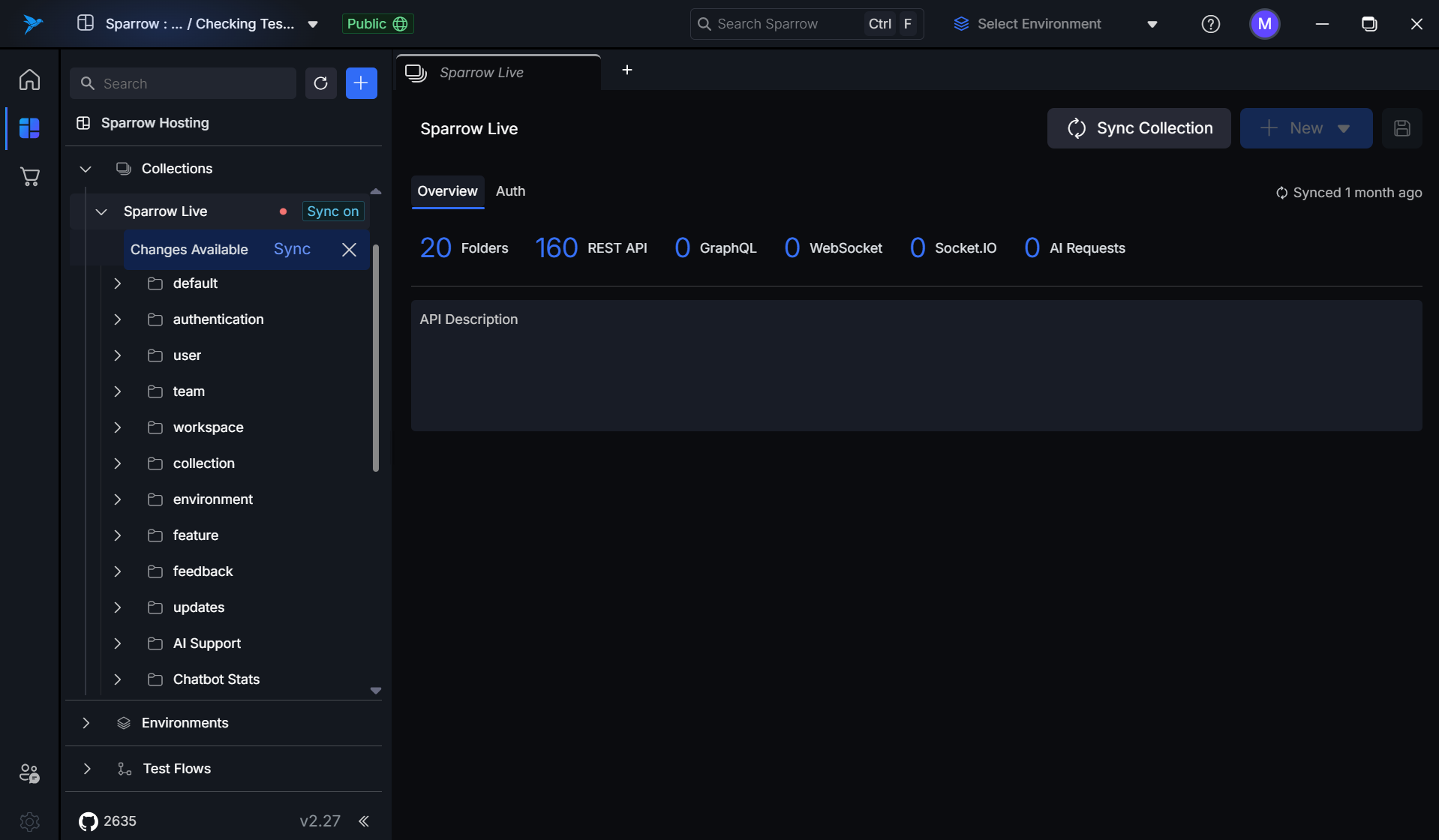Click the Test Flows icon

point(125,769)
